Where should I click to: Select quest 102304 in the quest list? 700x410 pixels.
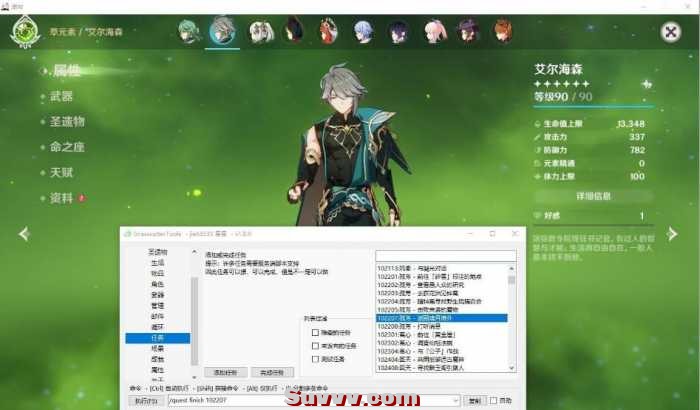pos(442,351)
